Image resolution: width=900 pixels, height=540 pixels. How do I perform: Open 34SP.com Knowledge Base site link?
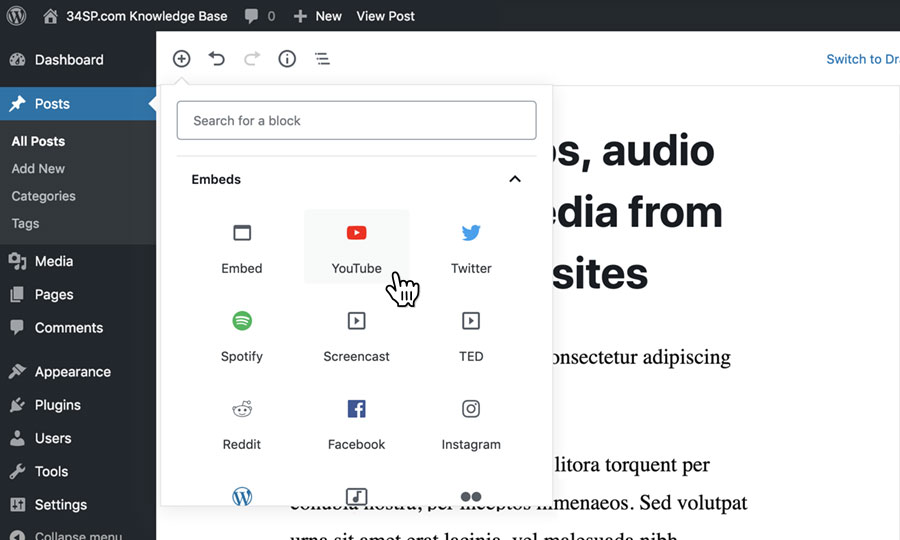coord(135,16)
